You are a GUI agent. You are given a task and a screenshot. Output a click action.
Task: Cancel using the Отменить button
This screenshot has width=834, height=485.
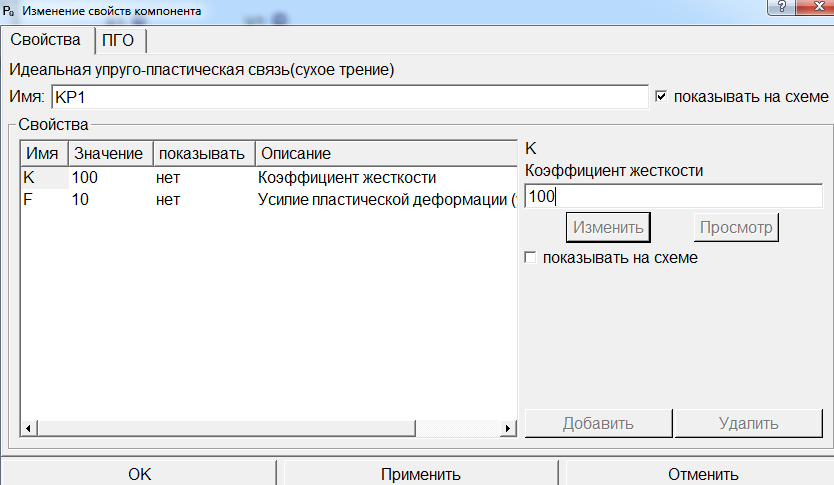pos(703,474)
